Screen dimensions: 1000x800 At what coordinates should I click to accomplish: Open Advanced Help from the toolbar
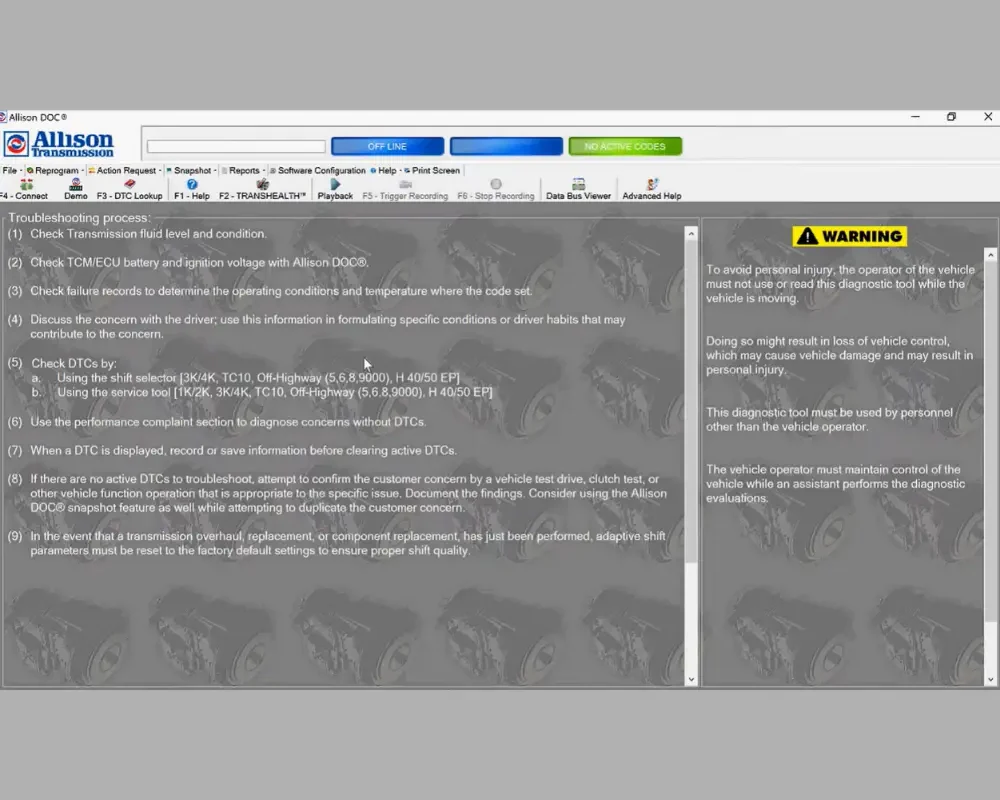click(652, 189)
